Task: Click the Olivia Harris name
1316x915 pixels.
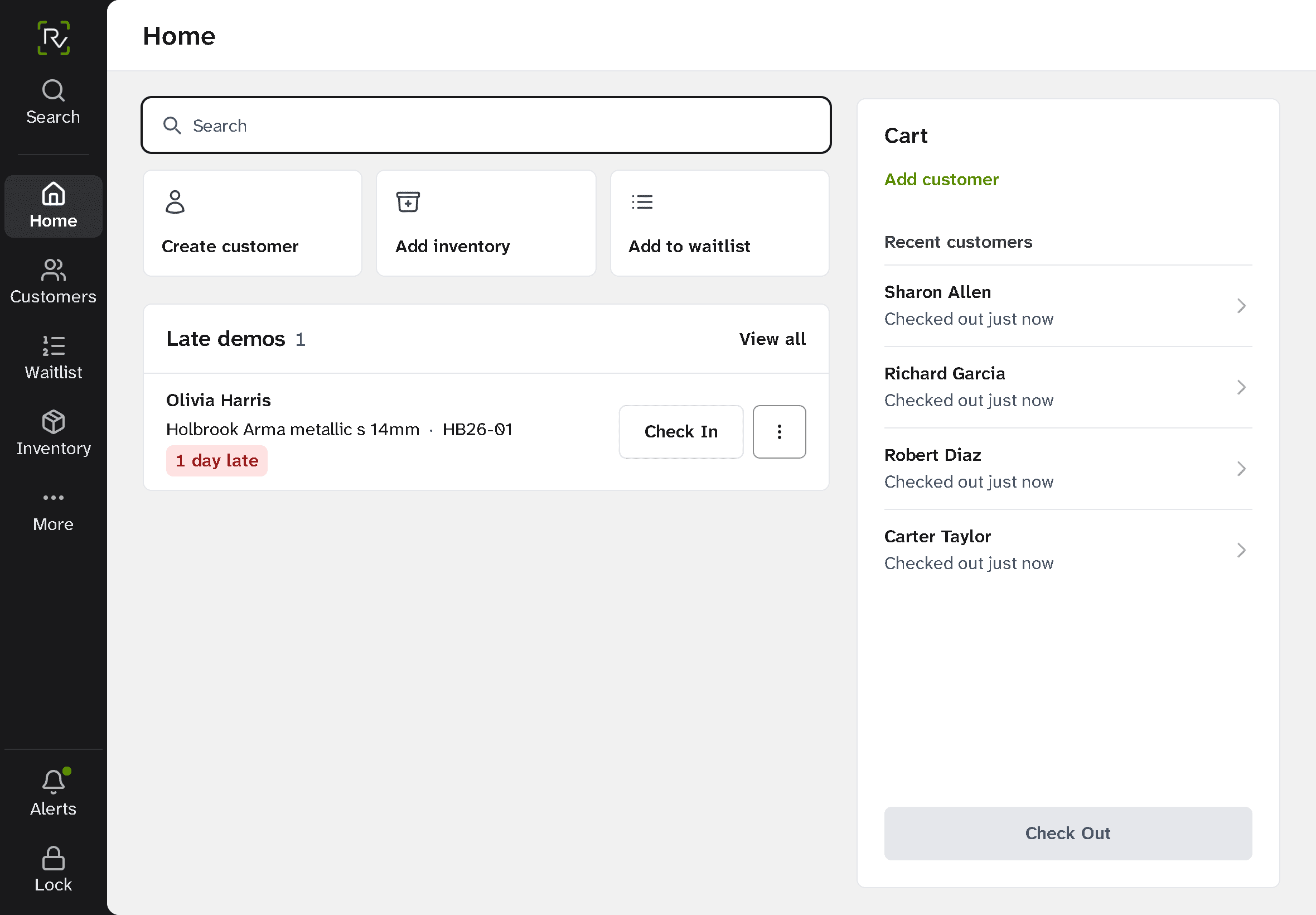Action: [x=218, y=400]
